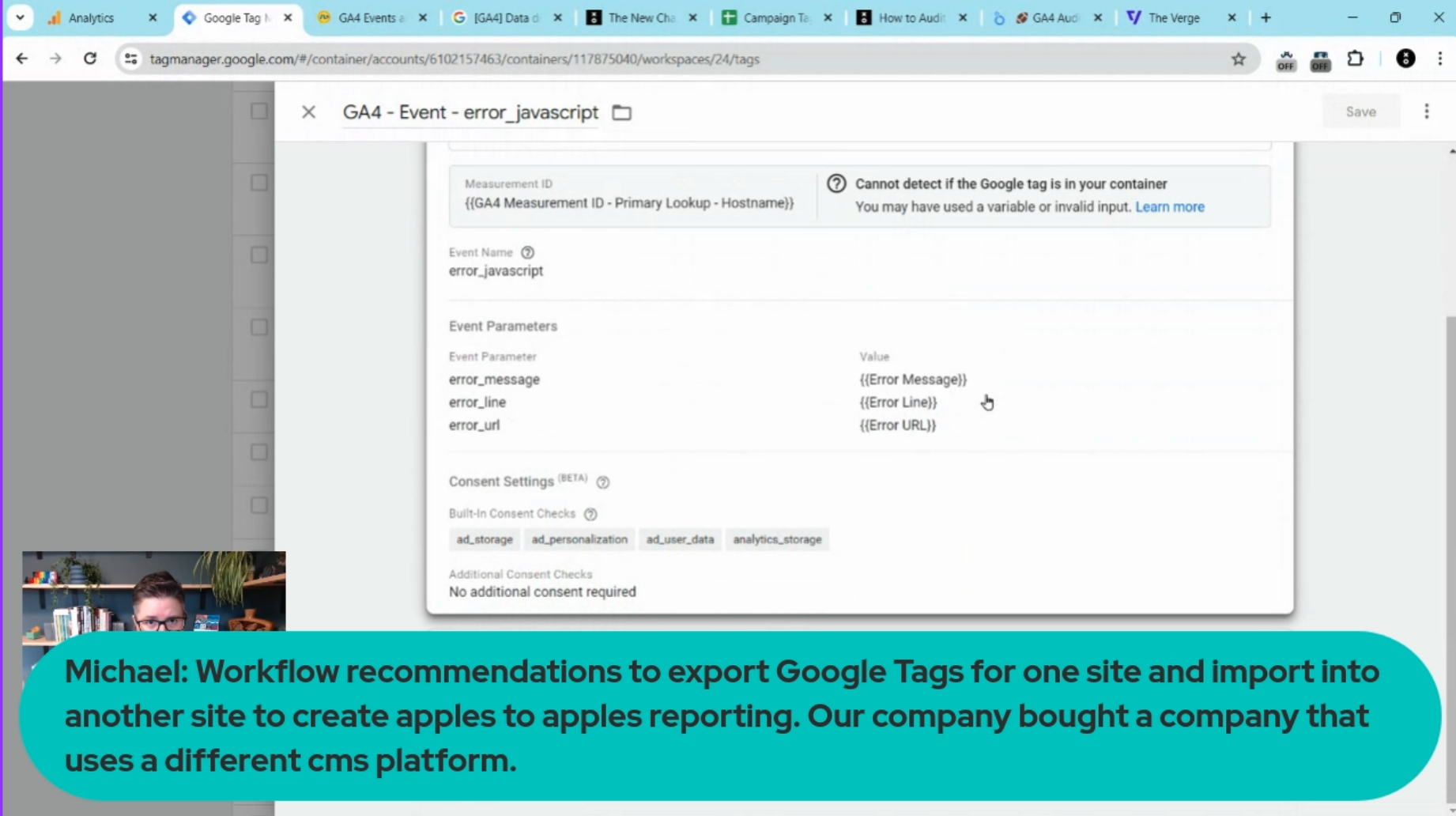
Task: Open the Chrome profile avatar
Action: 1406,59
